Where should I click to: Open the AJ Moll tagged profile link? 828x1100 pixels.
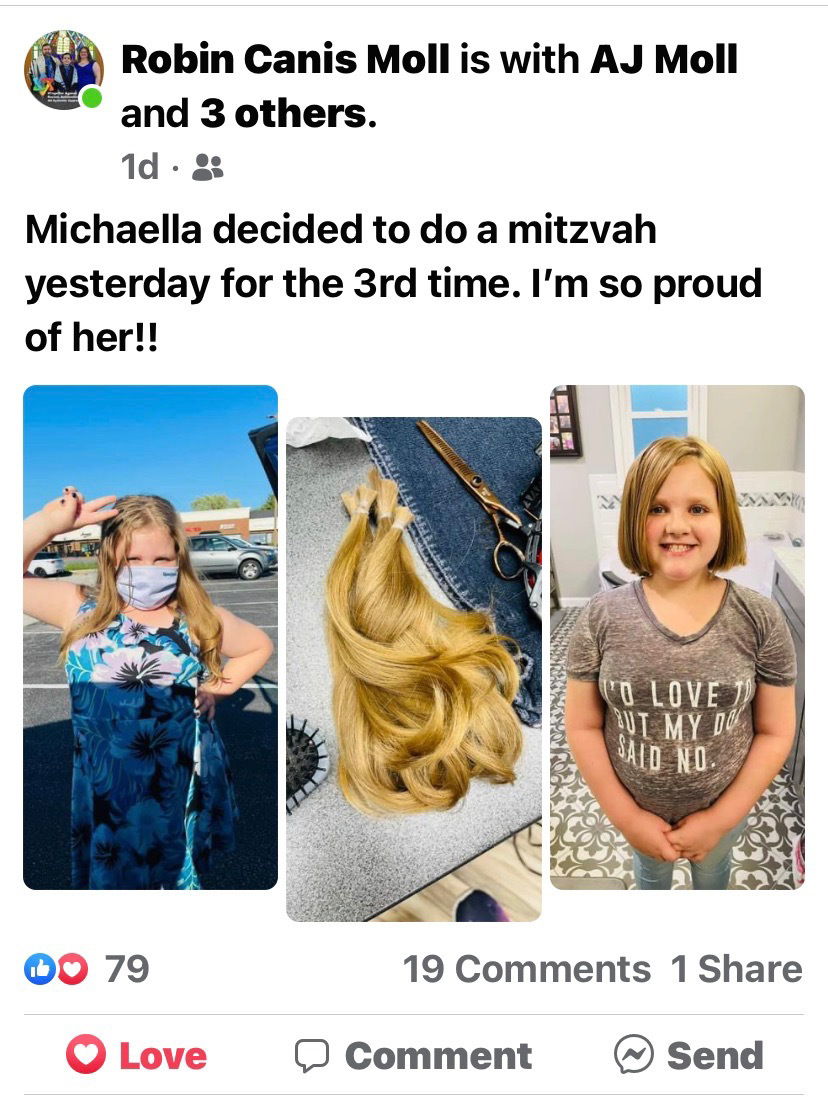pos(664,60)
